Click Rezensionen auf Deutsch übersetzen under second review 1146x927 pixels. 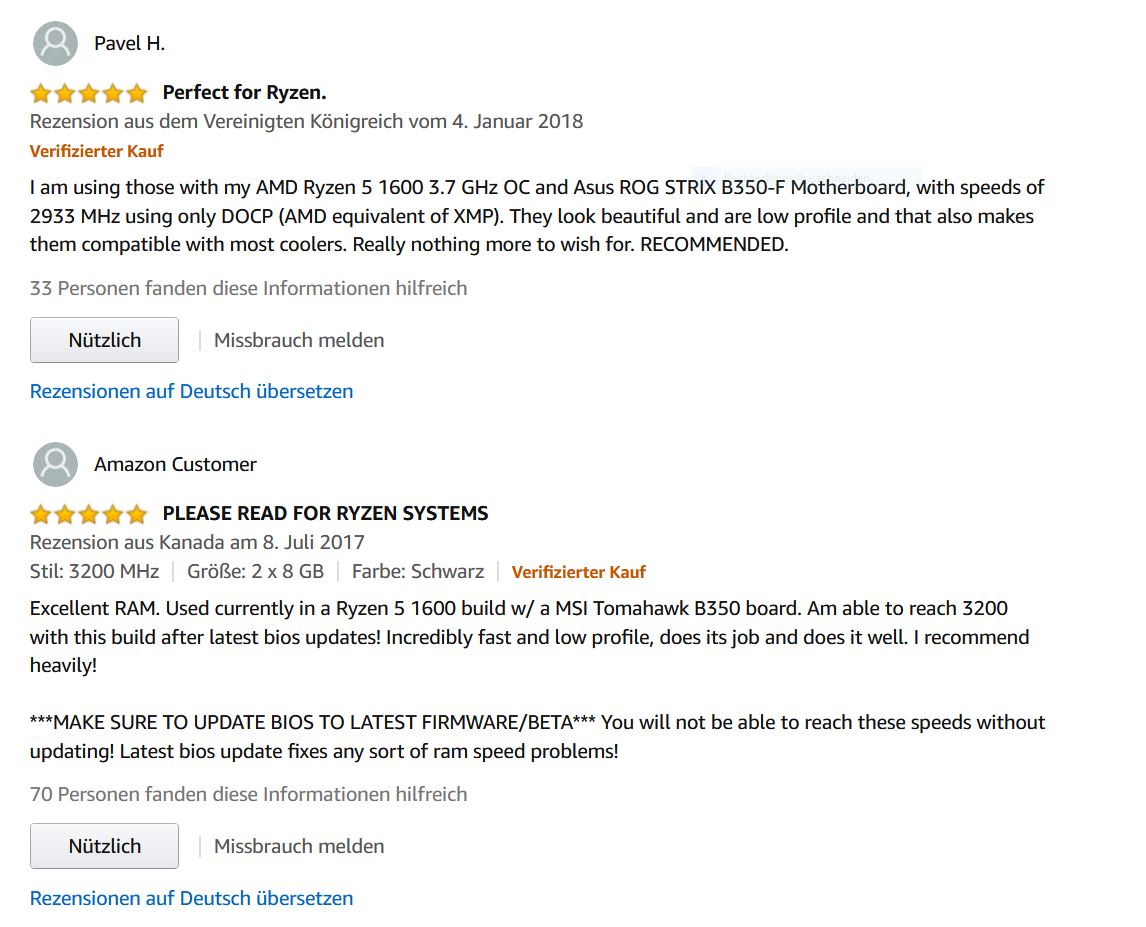tap(191, 898)
